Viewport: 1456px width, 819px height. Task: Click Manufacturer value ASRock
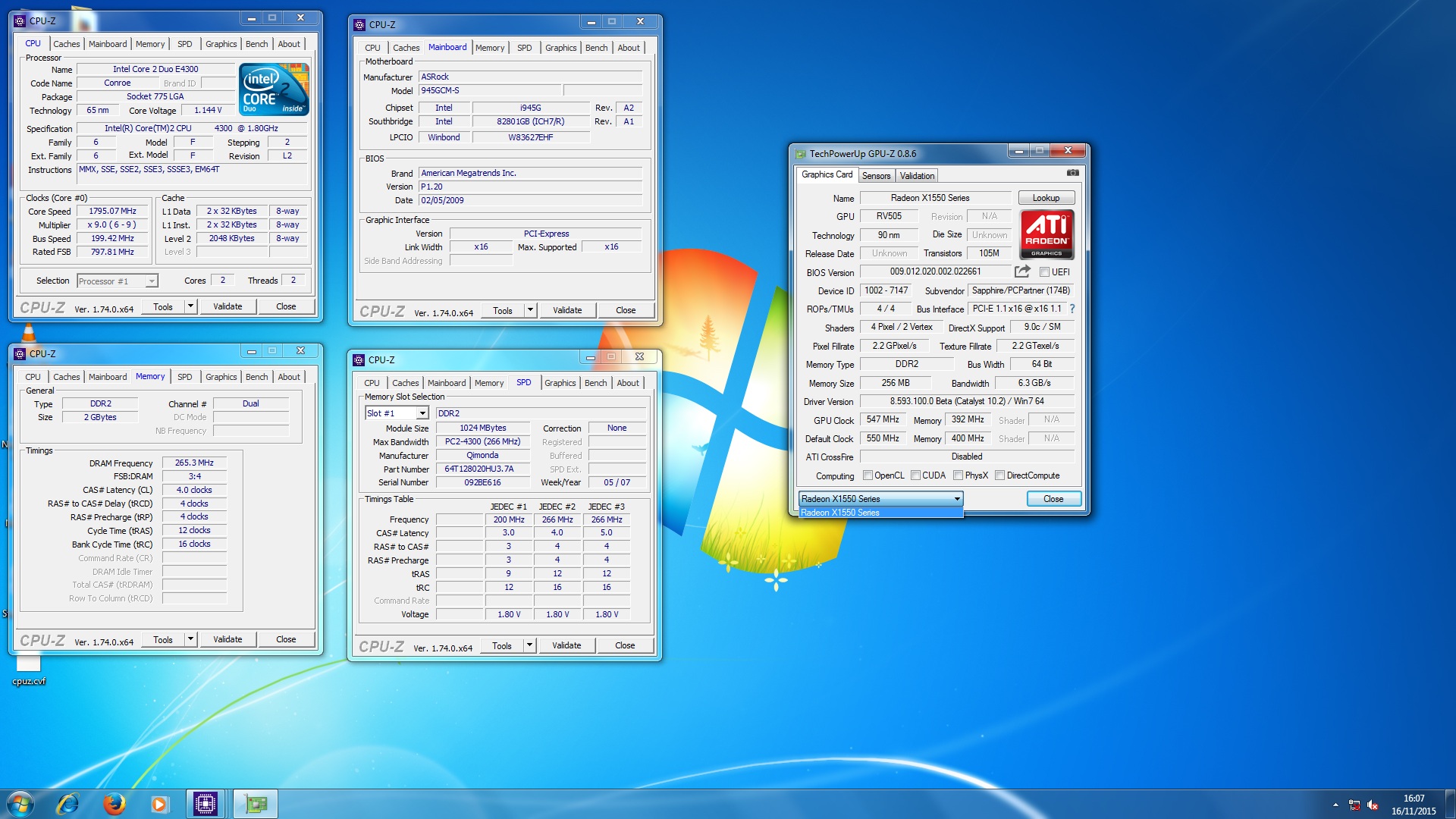531,77
